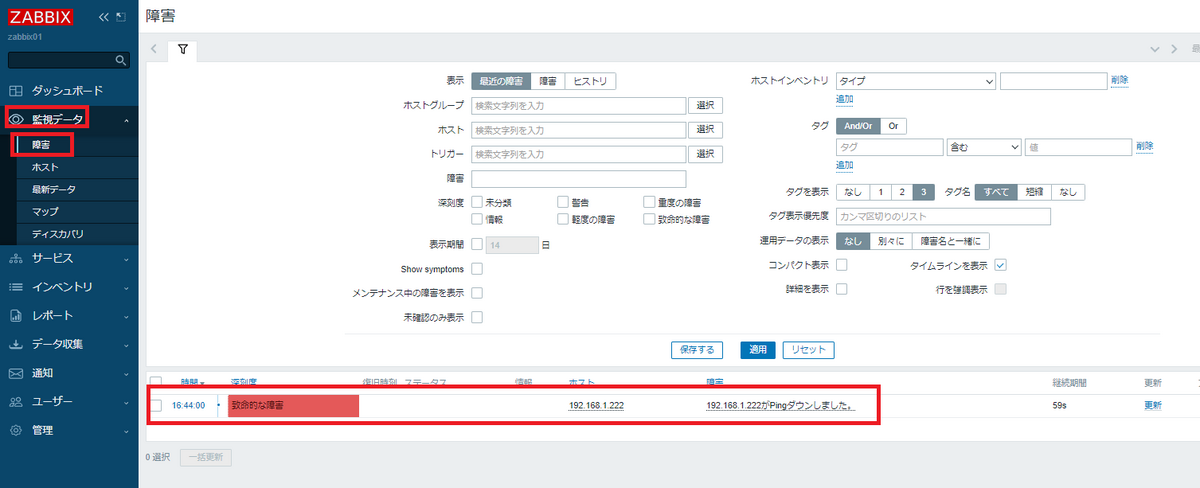Collapse the sidebar with double-chevron icon
The image size is (1200, 488).
click(x=103, y=17)
